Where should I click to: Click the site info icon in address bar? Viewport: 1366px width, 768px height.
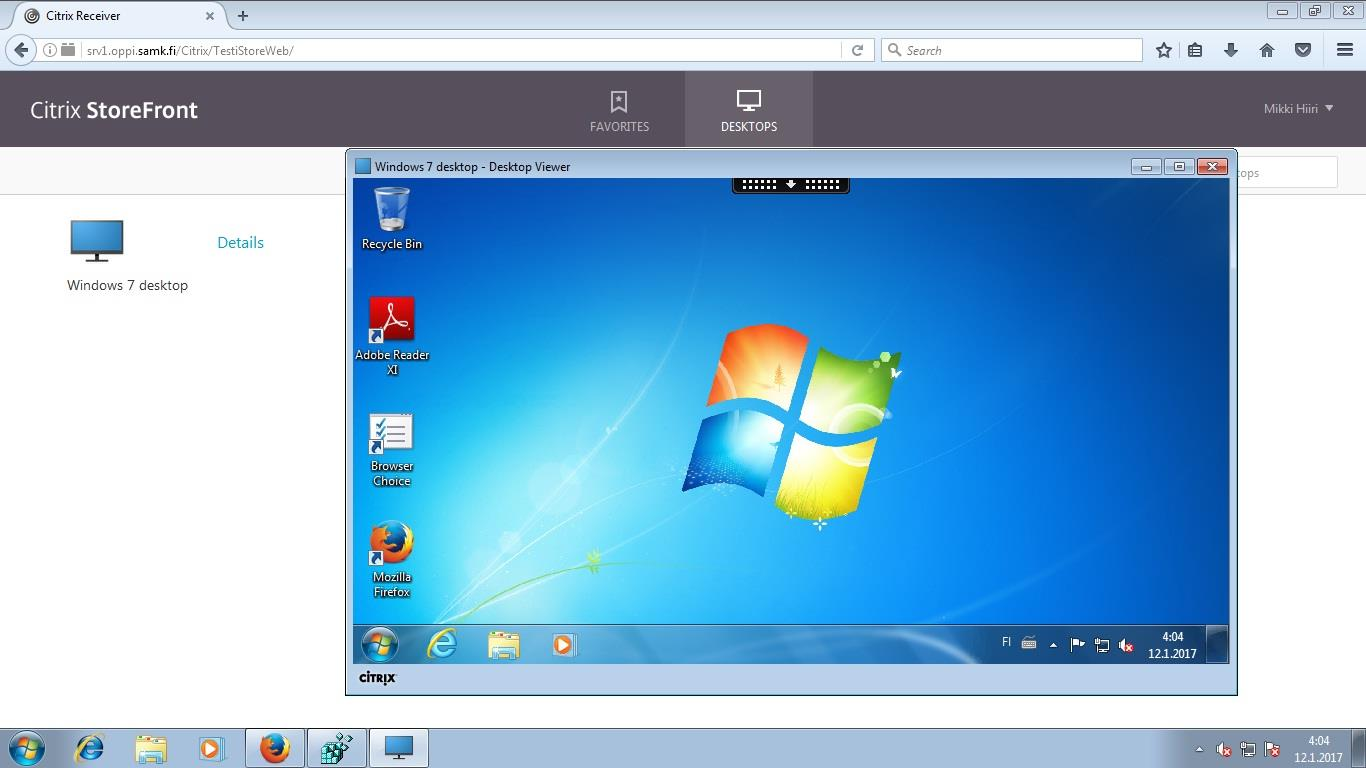pos(49,50)
